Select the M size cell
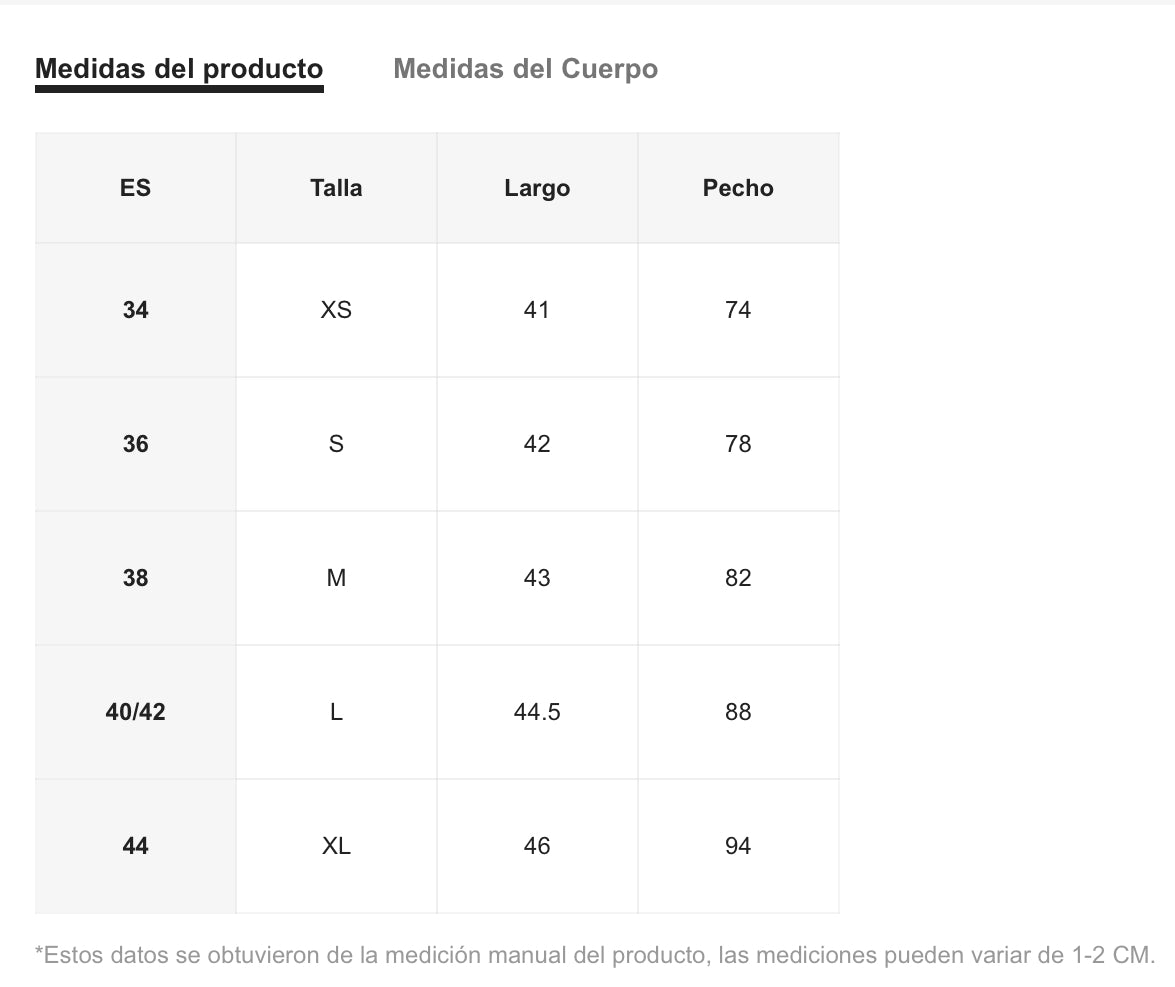This screenshot has width=1175, height=987. tap(336, 578)
